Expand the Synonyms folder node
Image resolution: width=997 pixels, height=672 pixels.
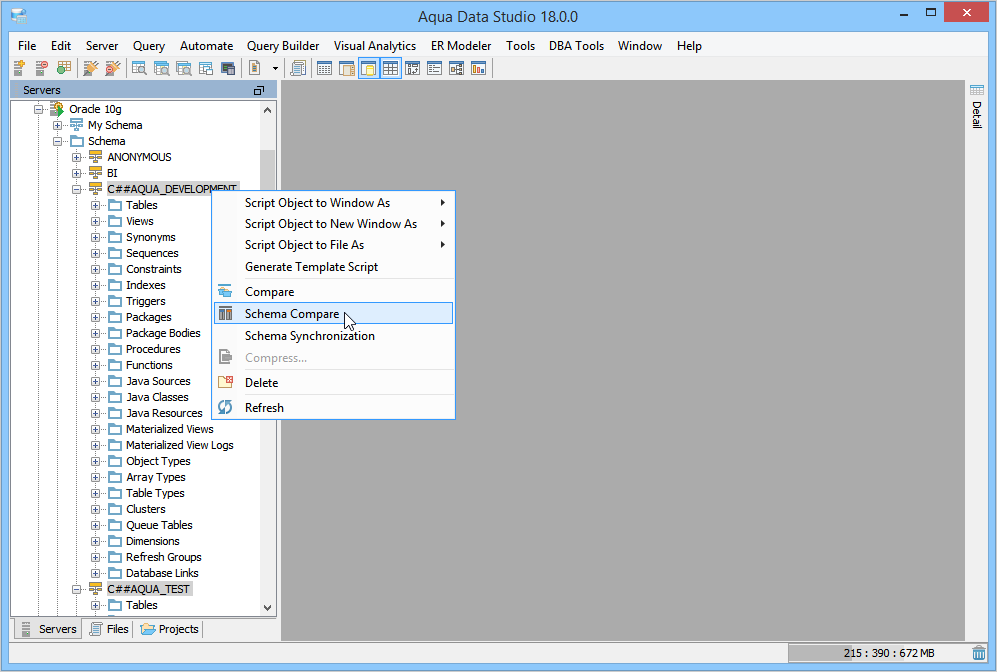(95, 237)
